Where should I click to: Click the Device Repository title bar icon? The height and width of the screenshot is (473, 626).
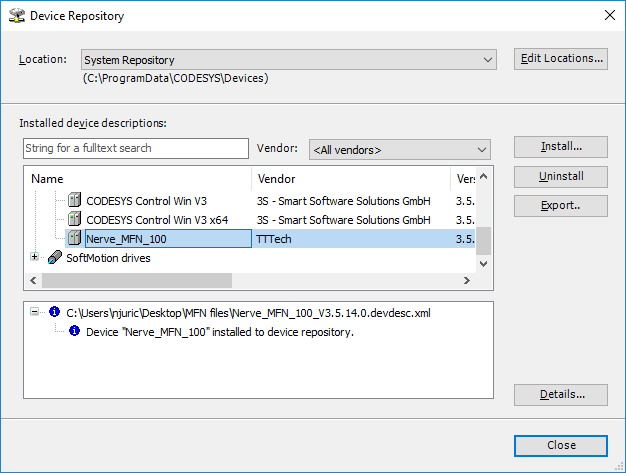[17, 16]
